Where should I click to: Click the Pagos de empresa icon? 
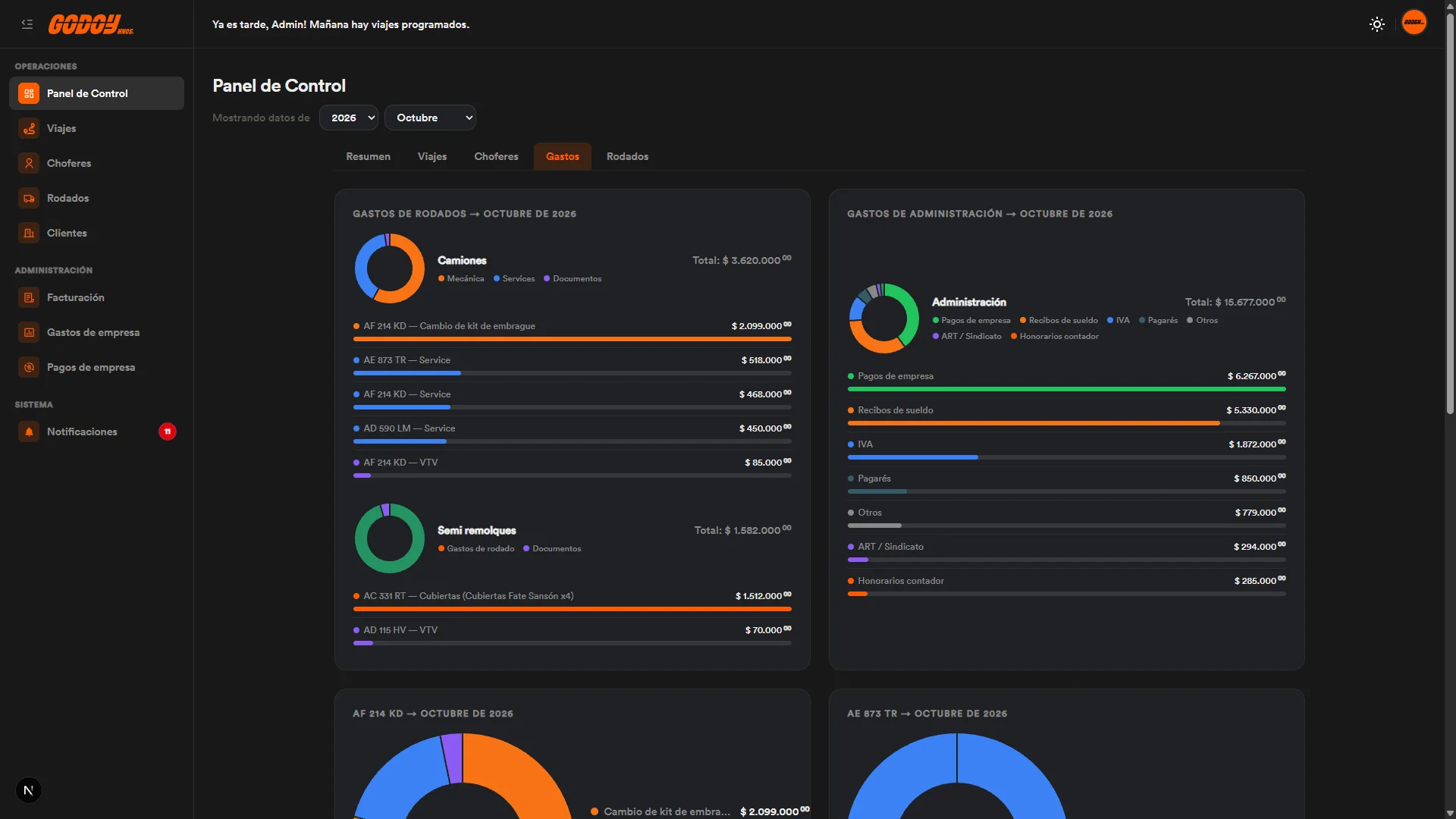tap(29, 367)
